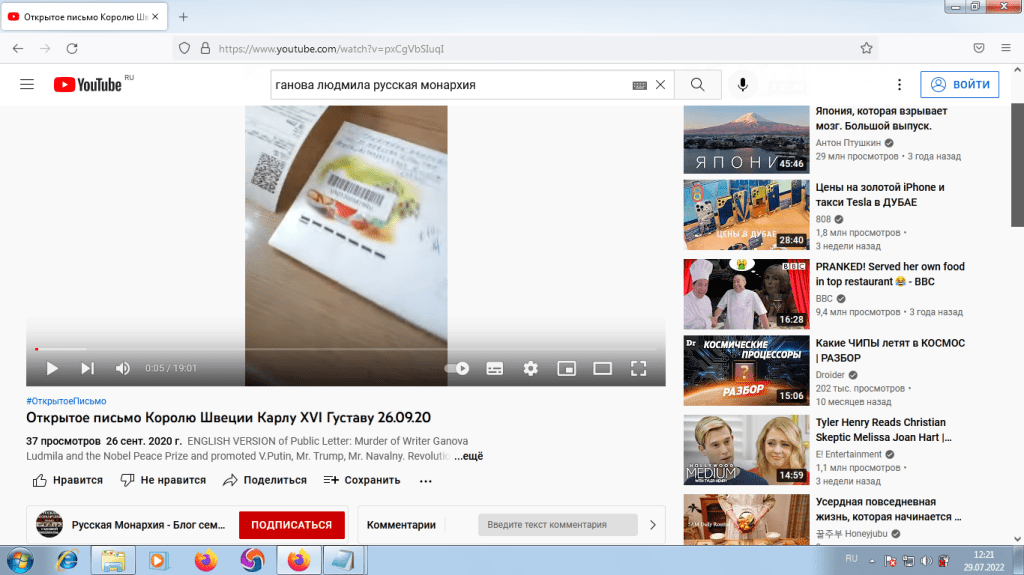Enter fullscreen mode

[638, 368]
